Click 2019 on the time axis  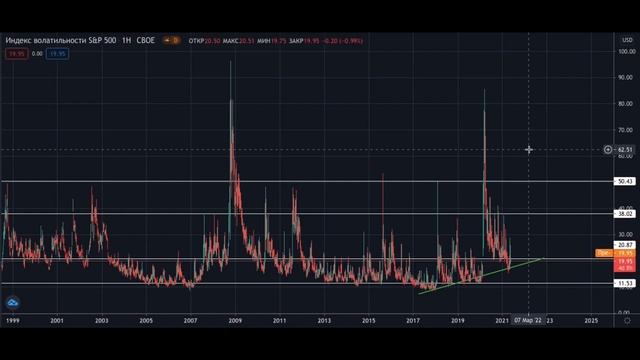pyautogui.click(x=458, y=321)
